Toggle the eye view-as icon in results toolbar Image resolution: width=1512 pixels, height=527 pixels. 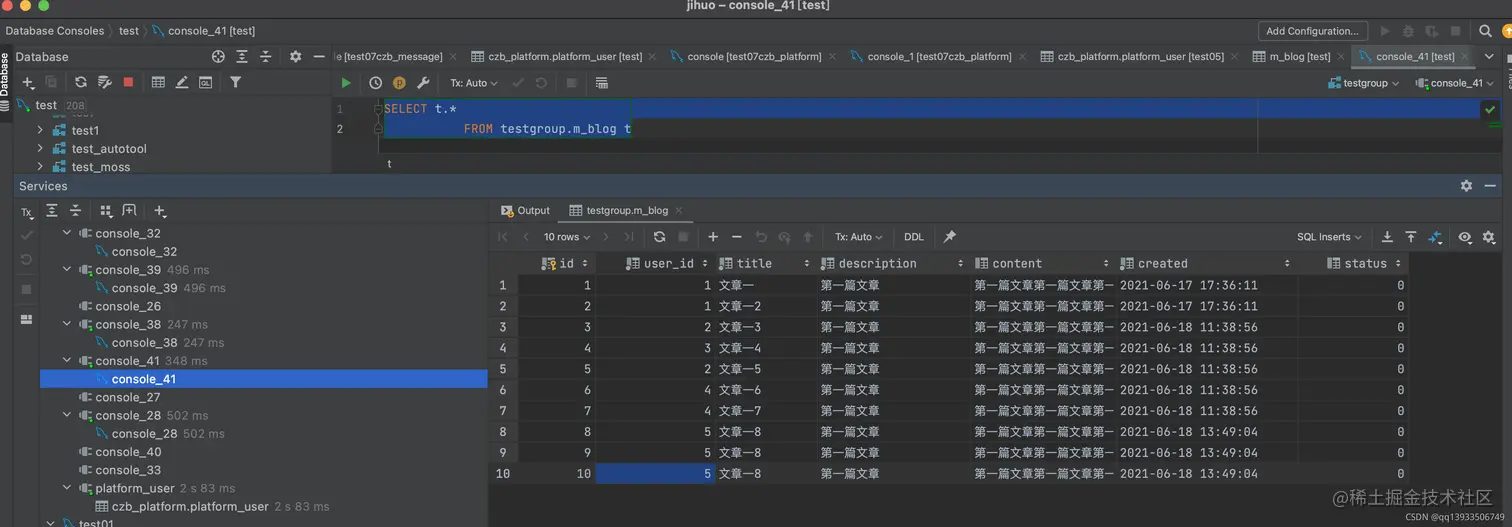coord(1465,237)
